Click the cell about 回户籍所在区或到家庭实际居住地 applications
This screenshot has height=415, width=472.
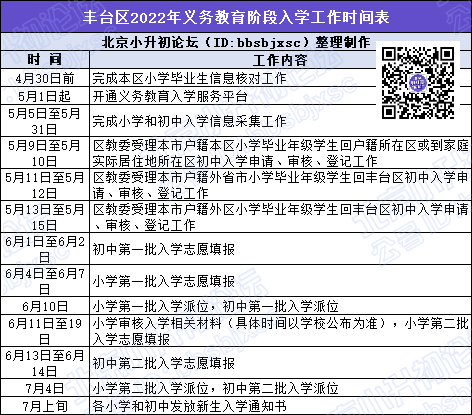point(280,153)
